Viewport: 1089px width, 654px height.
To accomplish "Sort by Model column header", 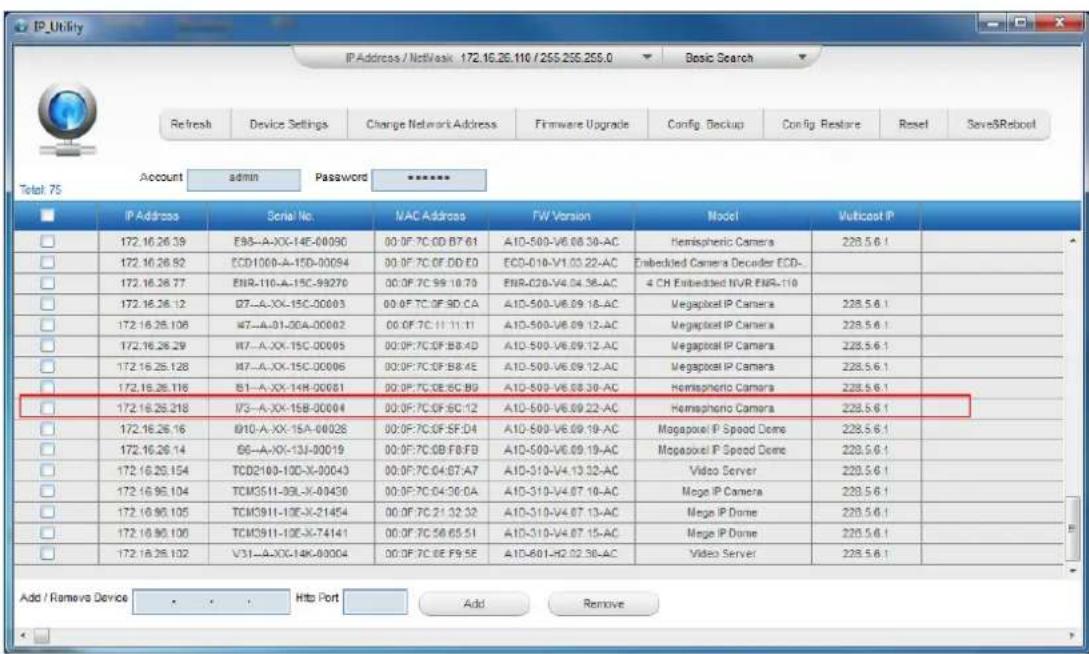I will click(x=722, y=216).
